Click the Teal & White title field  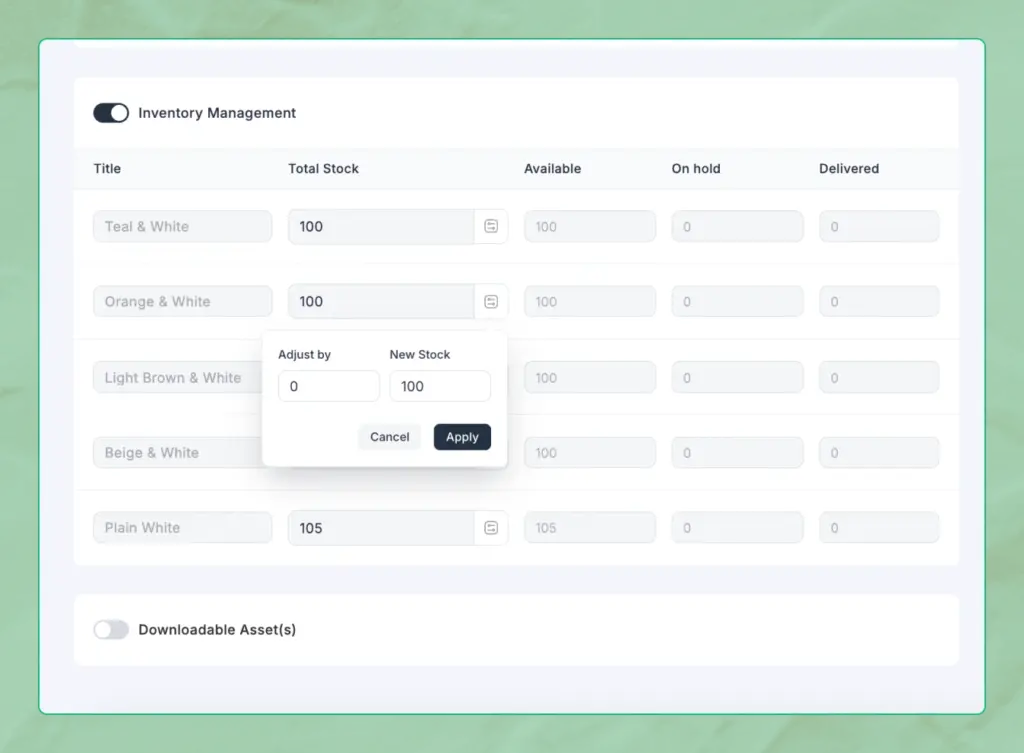click(x=182, y=227)
